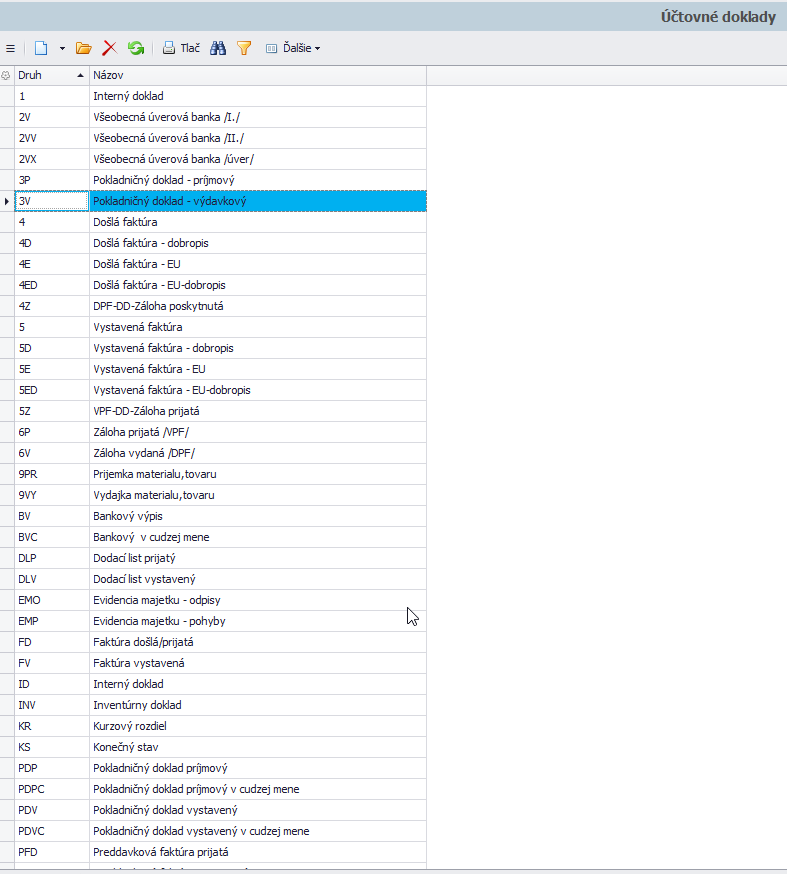Toggle sort on the Druh column header
Viewport: 787px width, 874px height.
pyautogui.click(x=51, y=76)
